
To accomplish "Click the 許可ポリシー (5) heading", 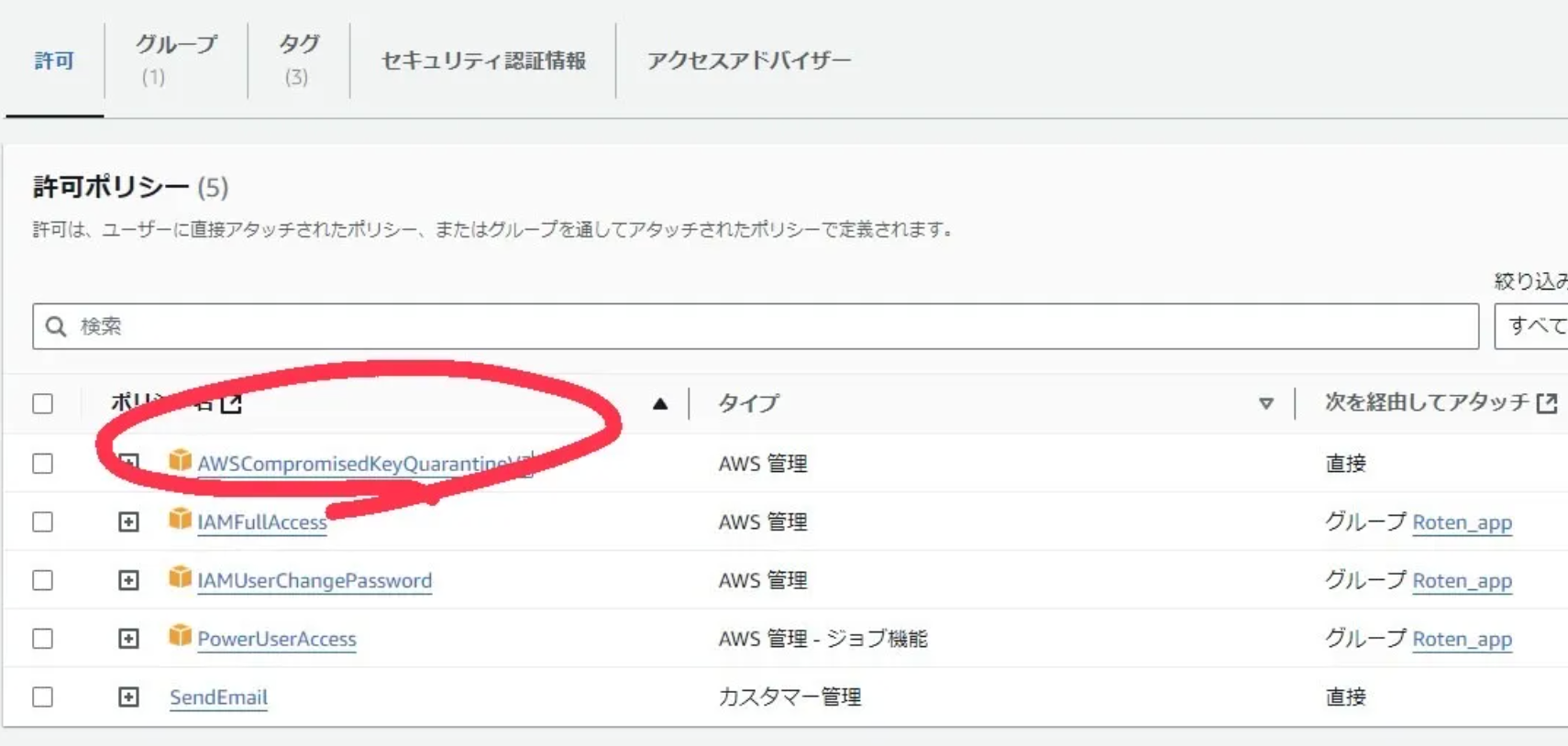I will tap(131, 187).
